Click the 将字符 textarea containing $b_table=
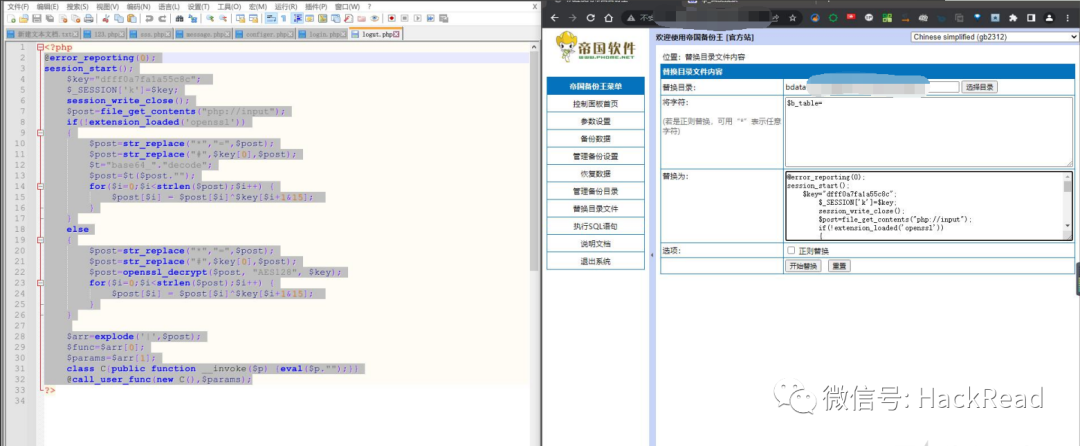Screen dimensions: 1080x446 (x=928, y=131)
